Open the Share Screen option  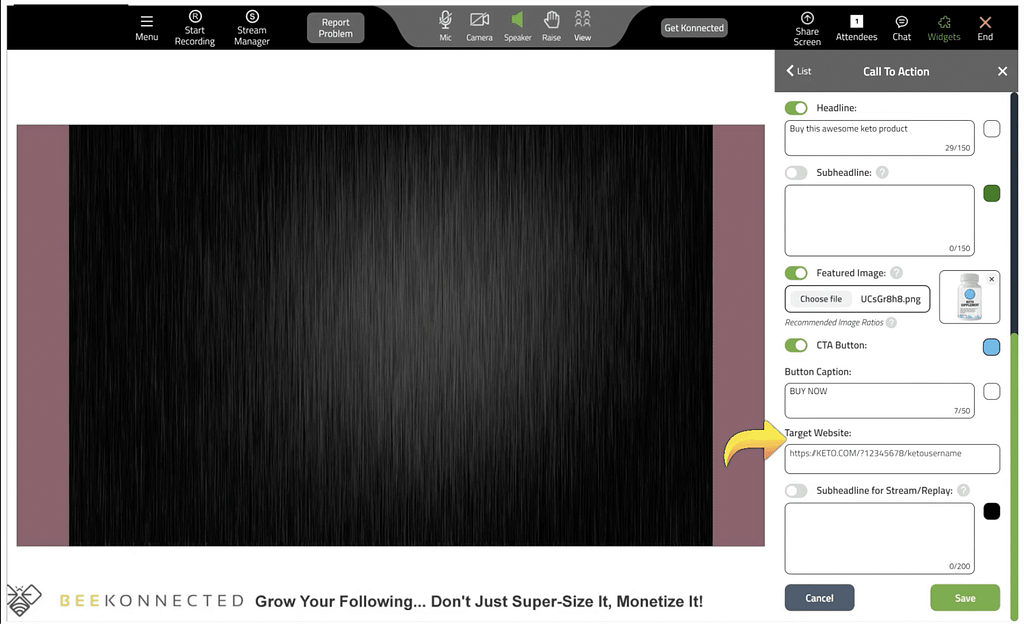point(807,19)
